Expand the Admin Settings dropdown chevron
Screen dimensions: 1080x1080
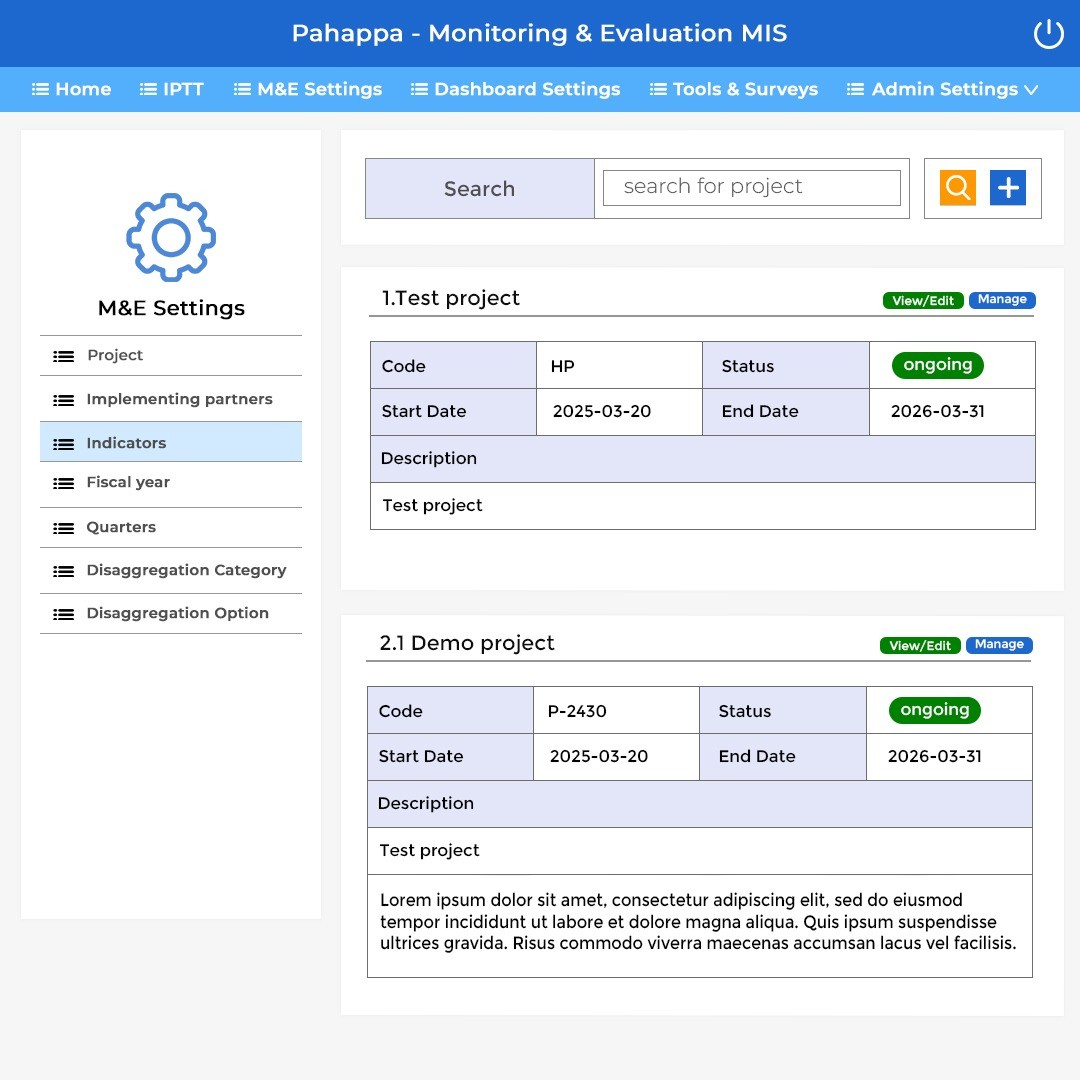[x=1031, y=90]
